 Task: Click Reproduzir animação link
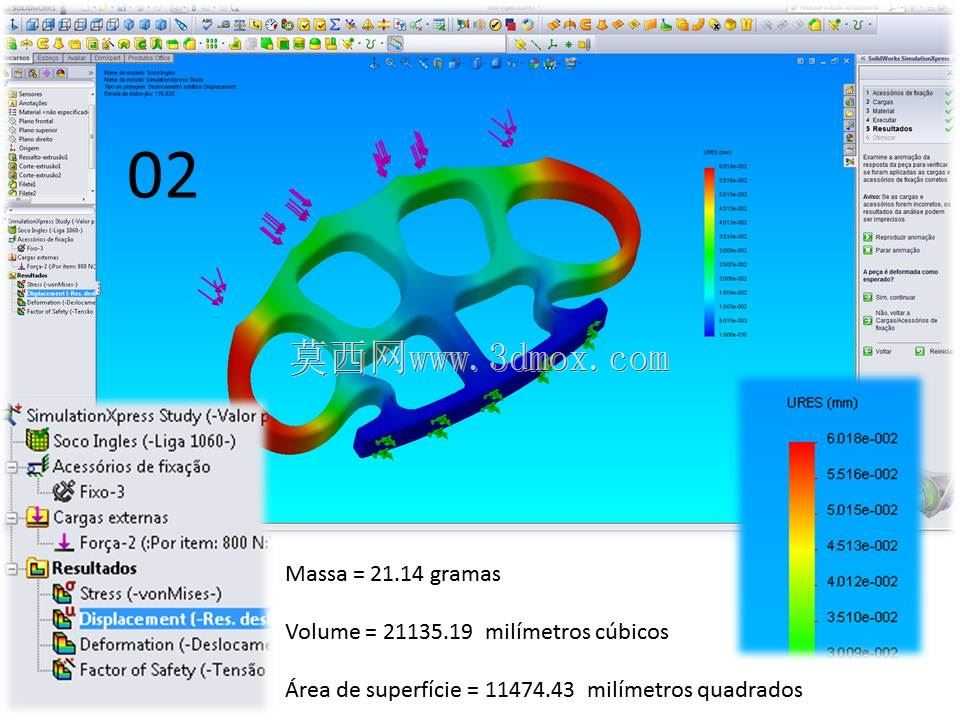click(x=899, y=237)
